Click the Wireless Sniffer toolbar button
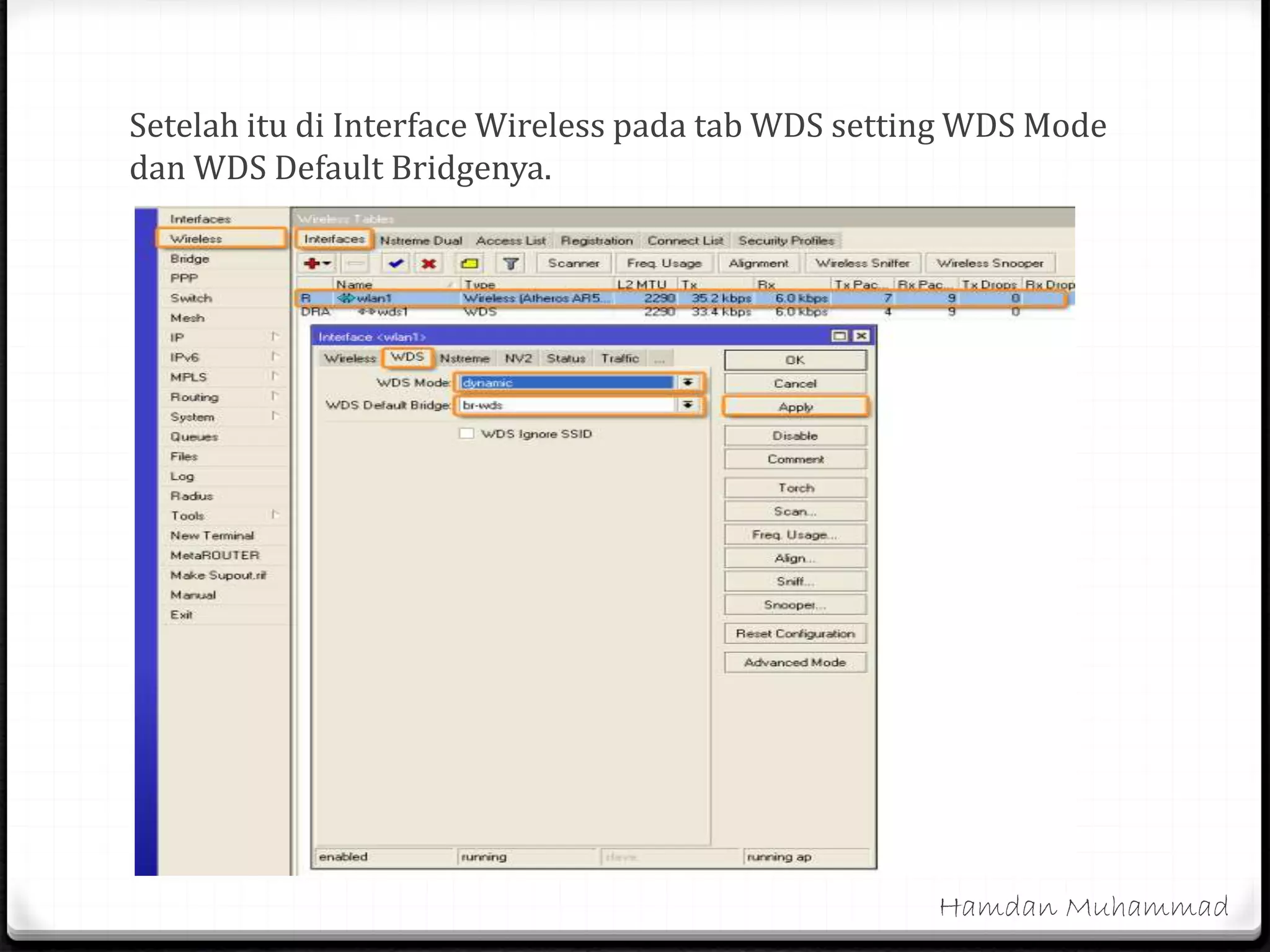 pos(863,263)
